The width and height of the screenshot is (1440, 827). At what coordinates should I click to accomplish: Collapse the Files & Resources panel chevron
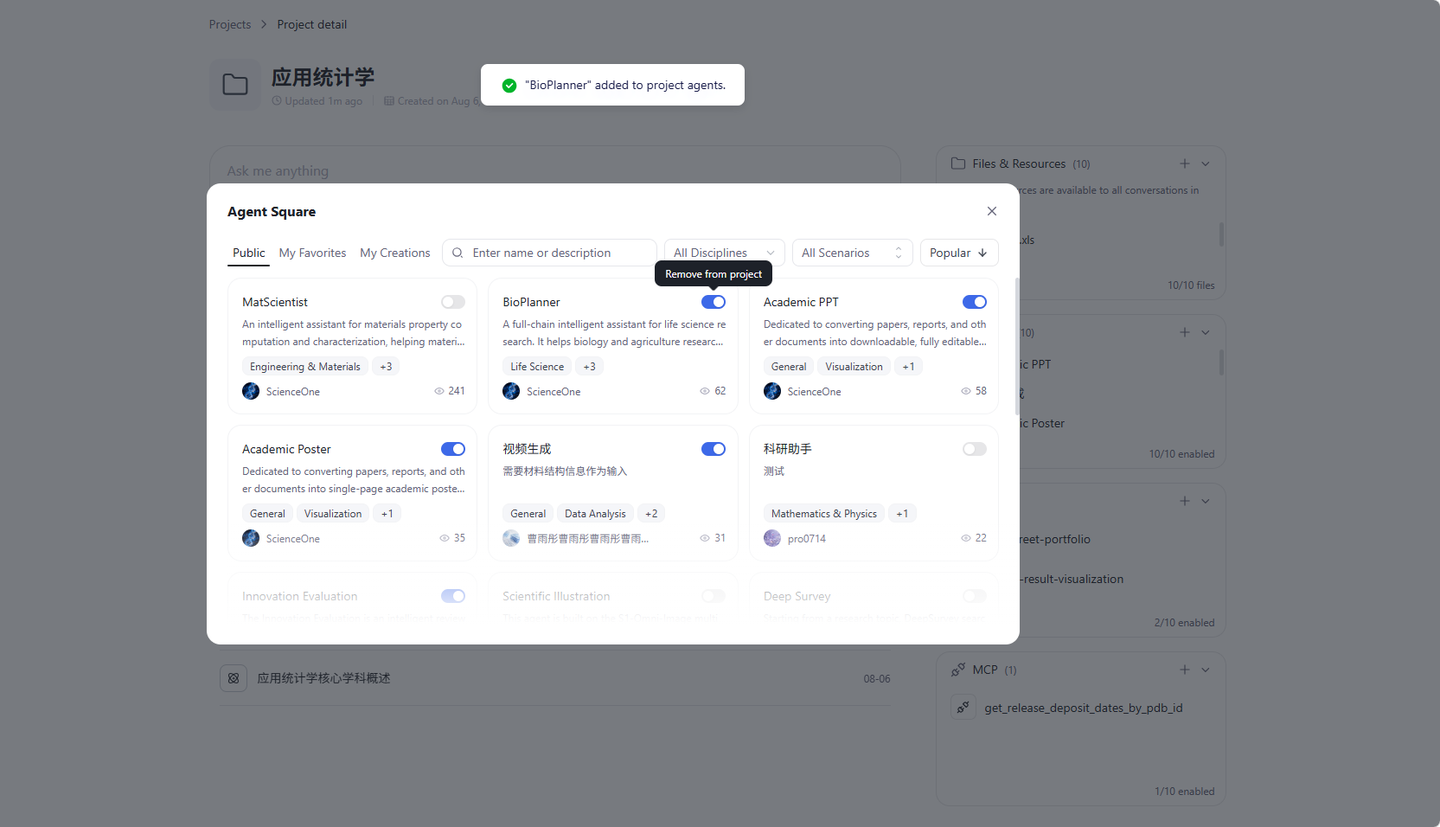(1205, 163)
